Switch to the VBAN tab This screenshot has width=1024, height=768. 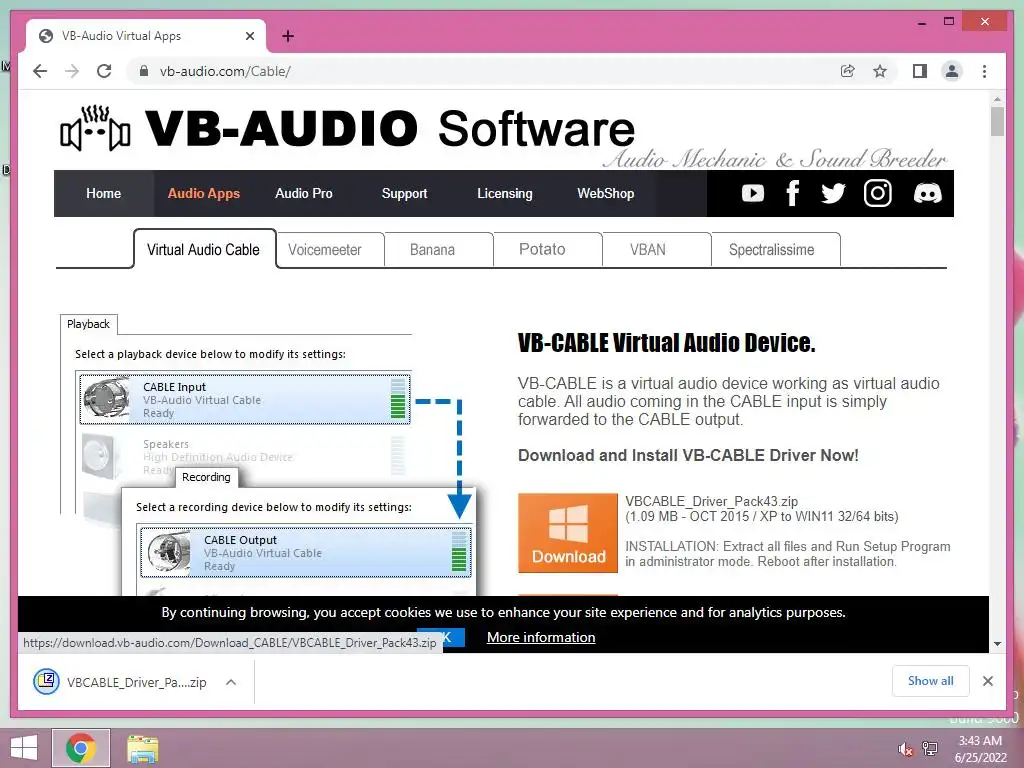point(656,249)
